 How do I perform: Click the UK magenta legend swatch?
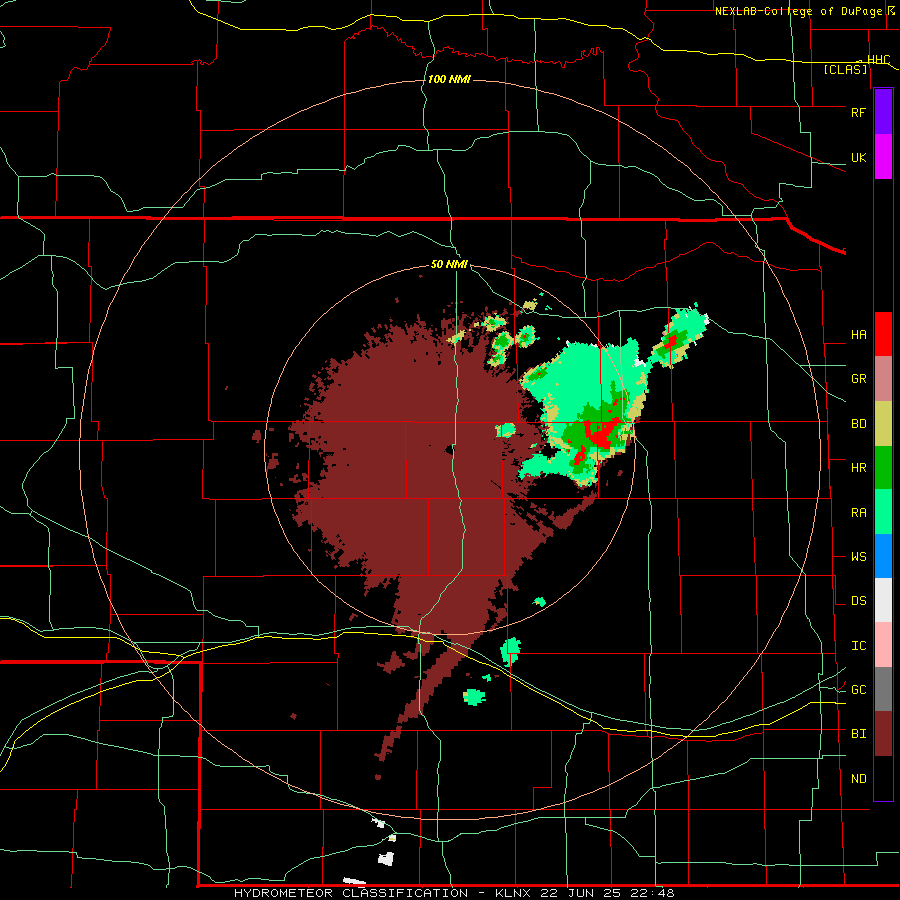(x=883, y=157)
